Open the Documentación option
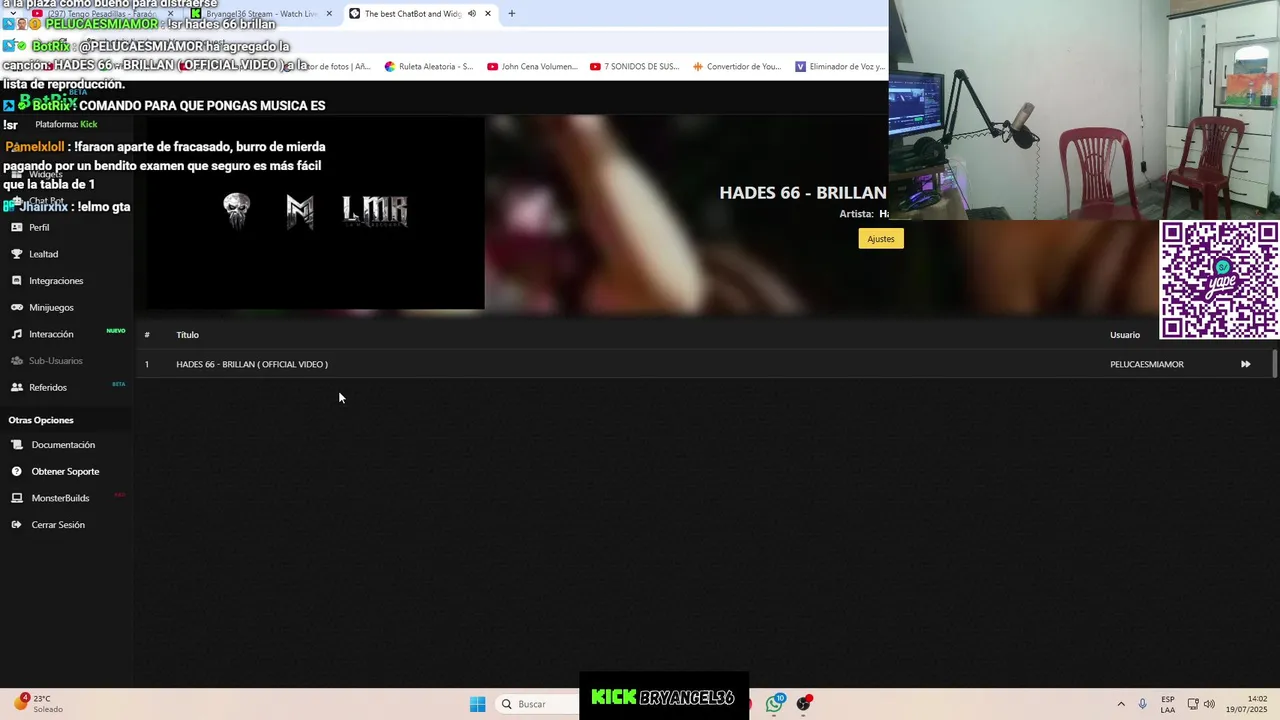1280x720 pixels. point(63,445)
